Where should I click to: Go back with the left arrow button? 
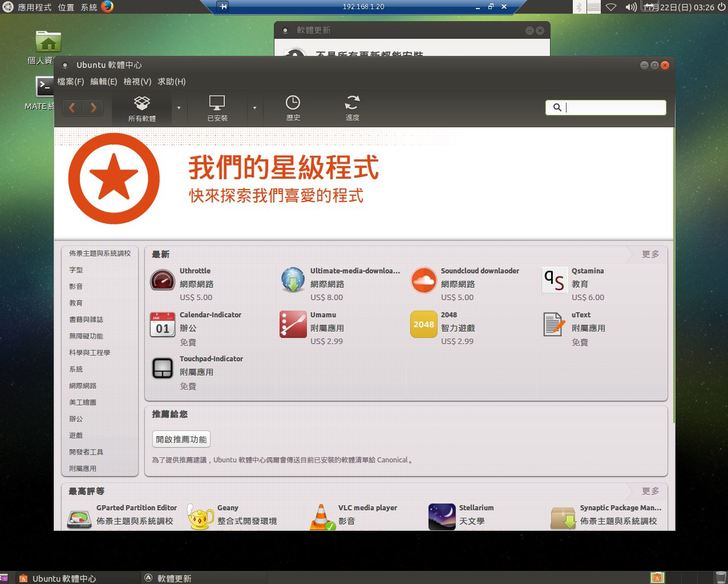(72, 108)
